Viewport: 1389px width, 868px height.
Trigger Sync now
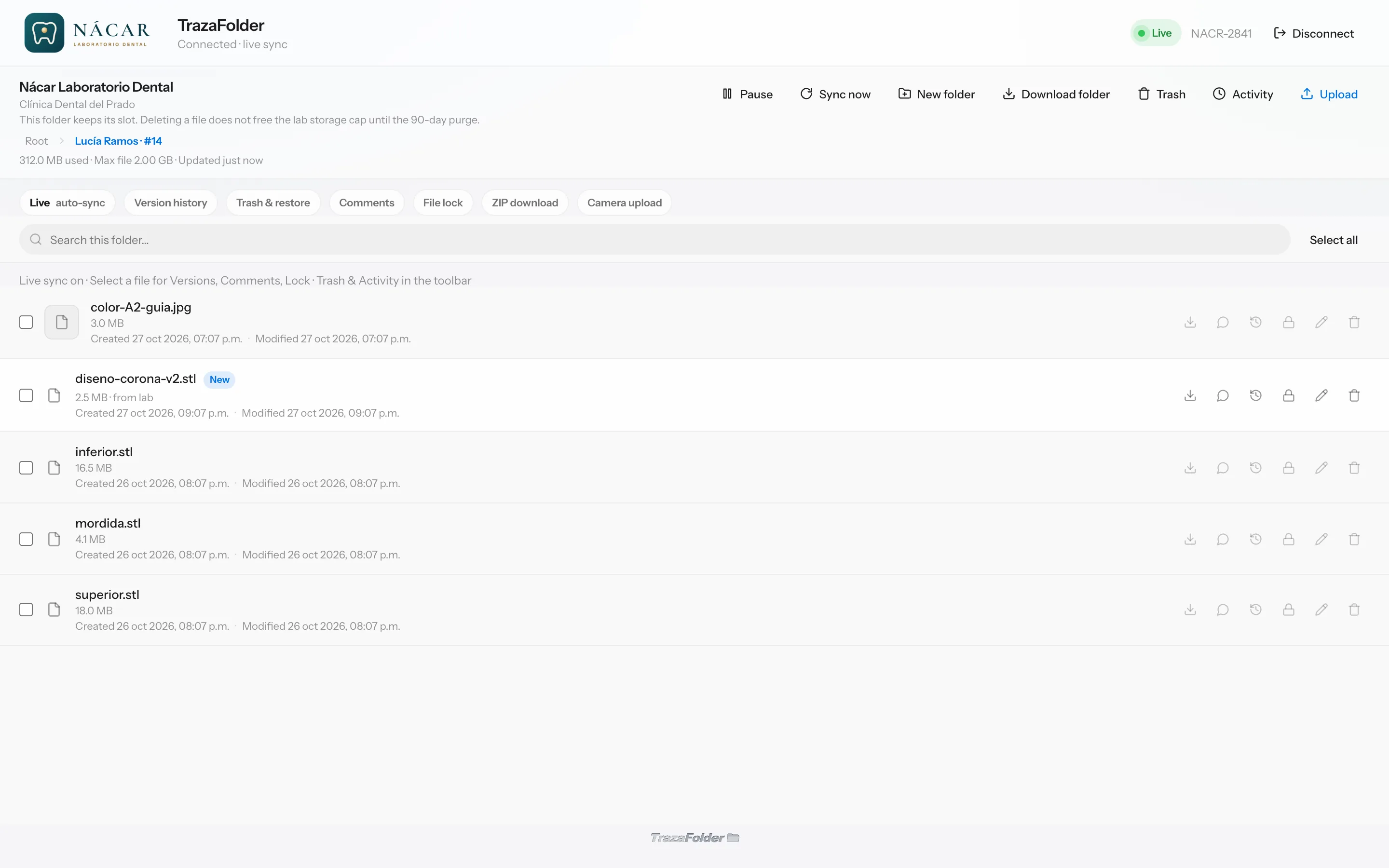[x=835, y=94]
